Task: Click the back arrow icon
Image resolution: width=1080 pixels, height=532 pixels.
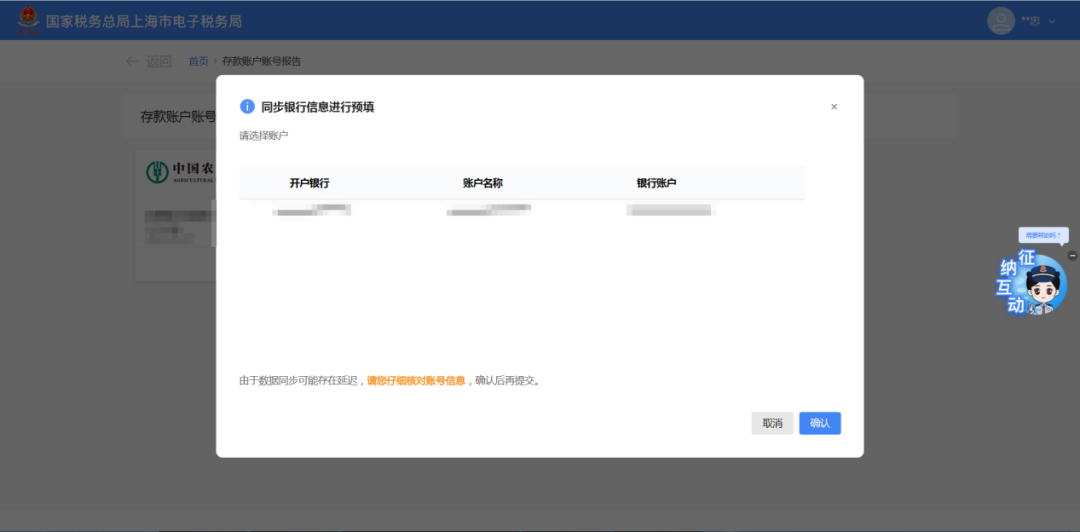Action: [x=132, y=61]
